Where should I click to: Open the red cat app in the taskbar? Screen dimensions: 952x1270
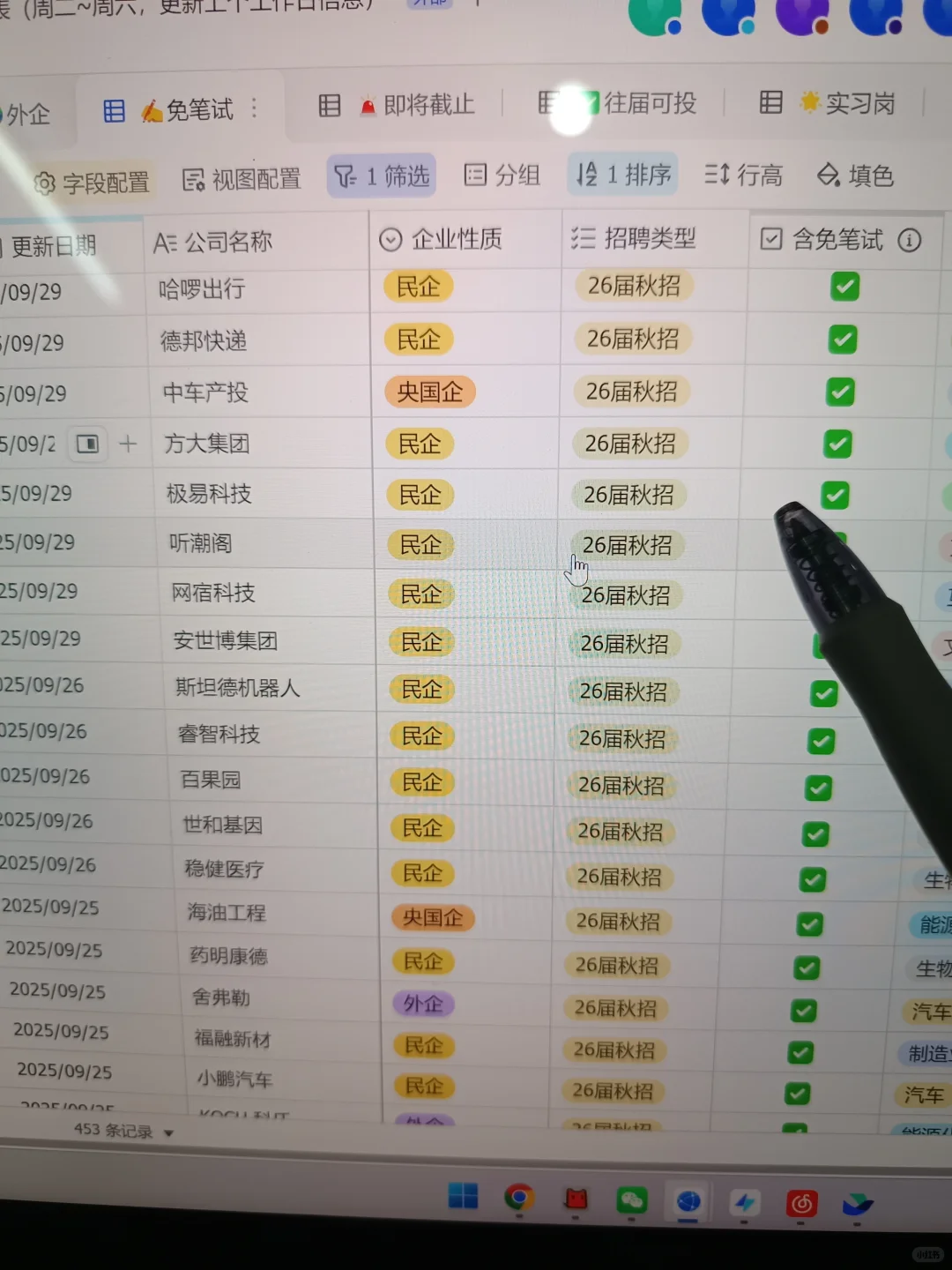pos(576,1199)
